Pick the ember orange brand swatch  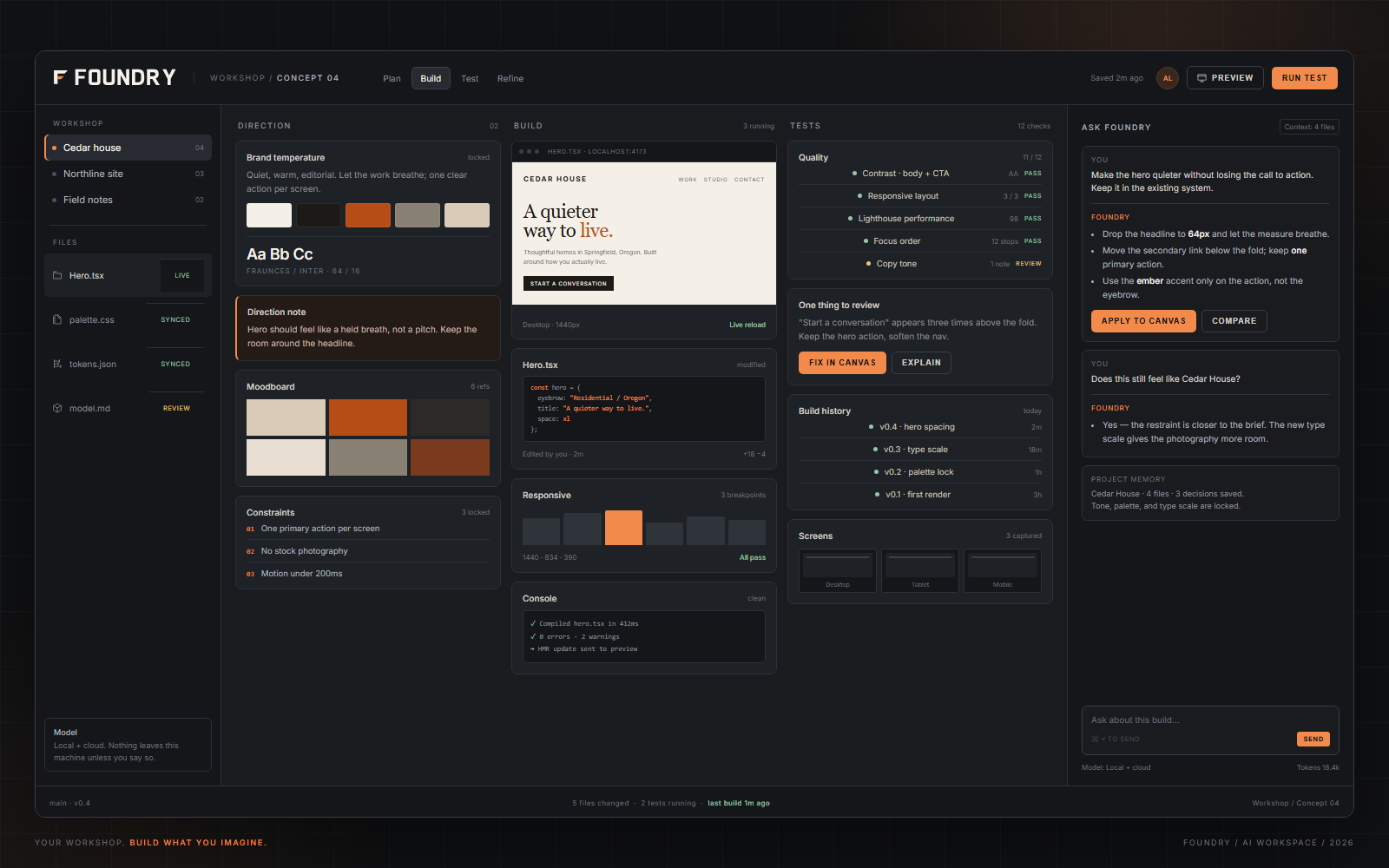(x=368, y=215)
